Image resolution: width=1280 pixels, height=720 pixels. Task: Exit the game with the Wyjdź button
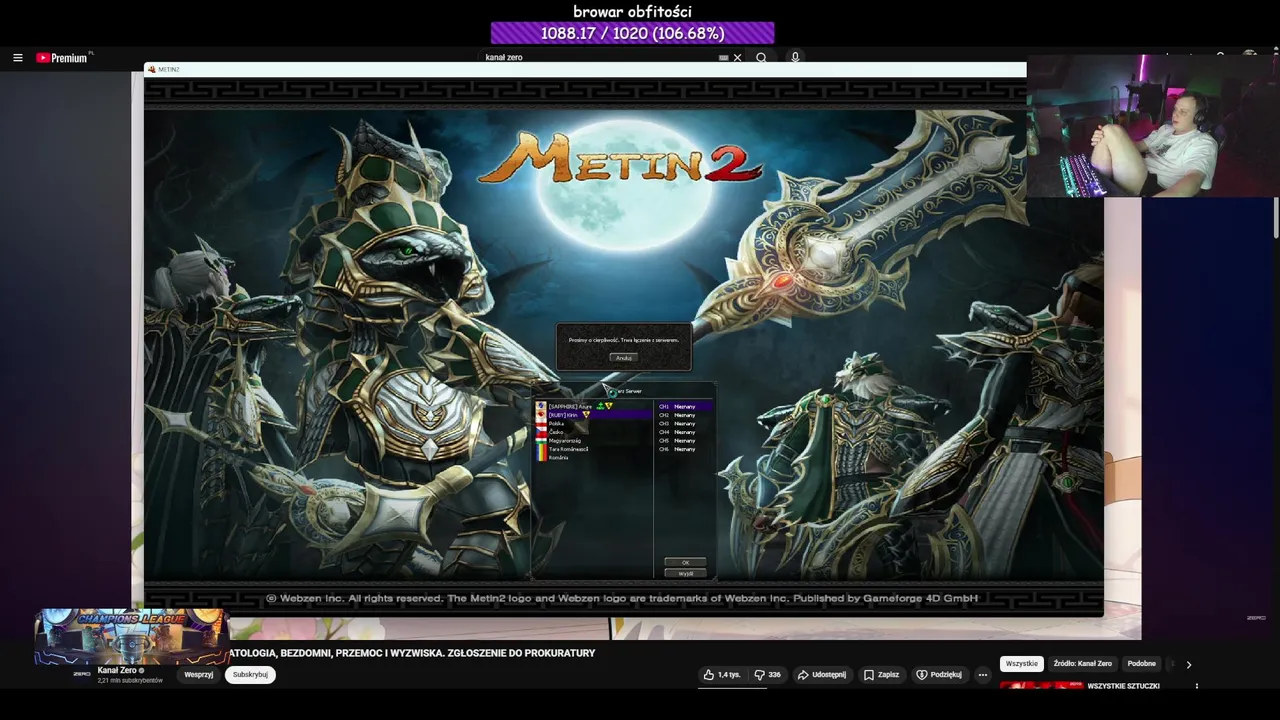click(685, 573)
